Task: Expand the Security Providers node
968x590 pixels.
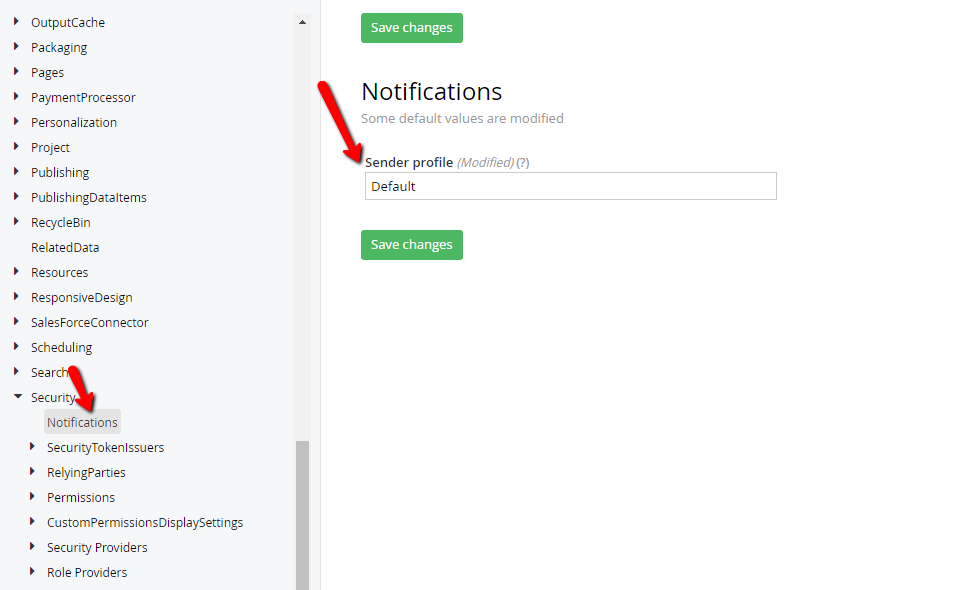Action: (32, 546)
